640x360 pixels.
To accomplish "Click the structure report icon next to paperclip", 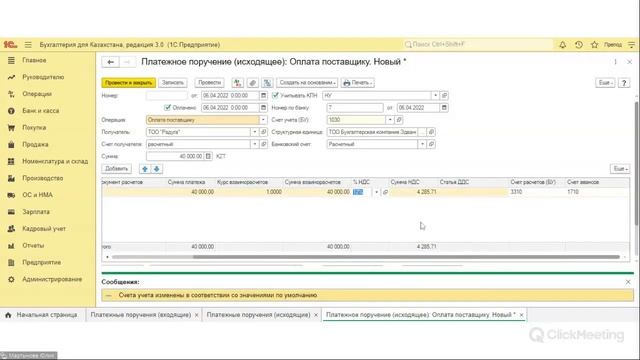I will (267, 82).
